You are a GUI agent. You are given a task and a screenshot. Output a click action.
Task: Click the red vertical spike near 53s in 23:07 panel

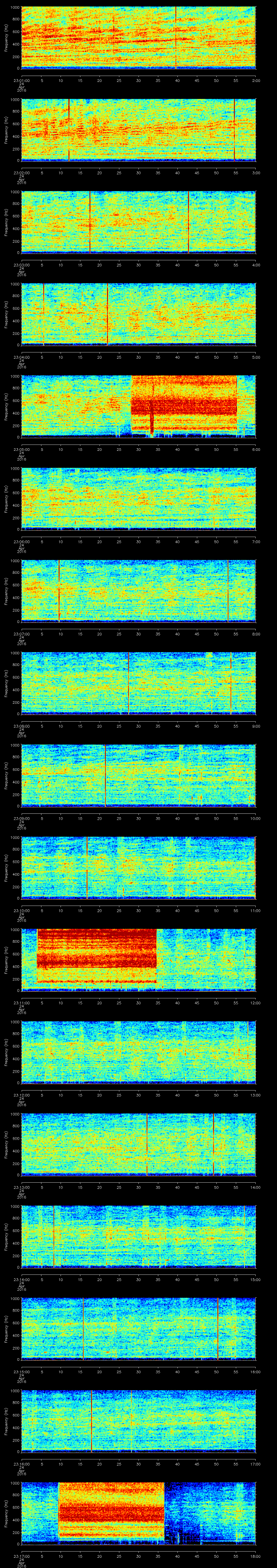pos(228,591)
